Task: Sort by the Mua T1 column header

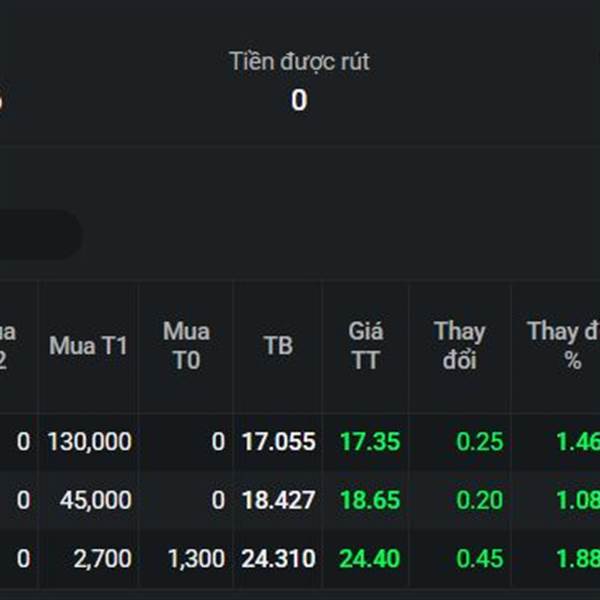Action: [88, 346]
